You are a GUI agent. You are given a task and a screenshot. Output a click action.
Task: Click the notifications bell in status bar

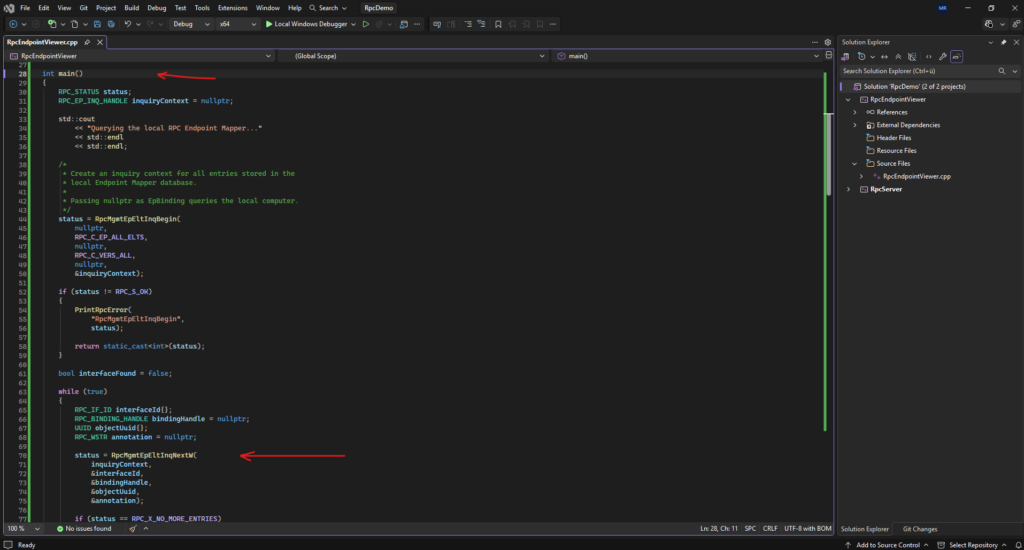[1018, 545]
